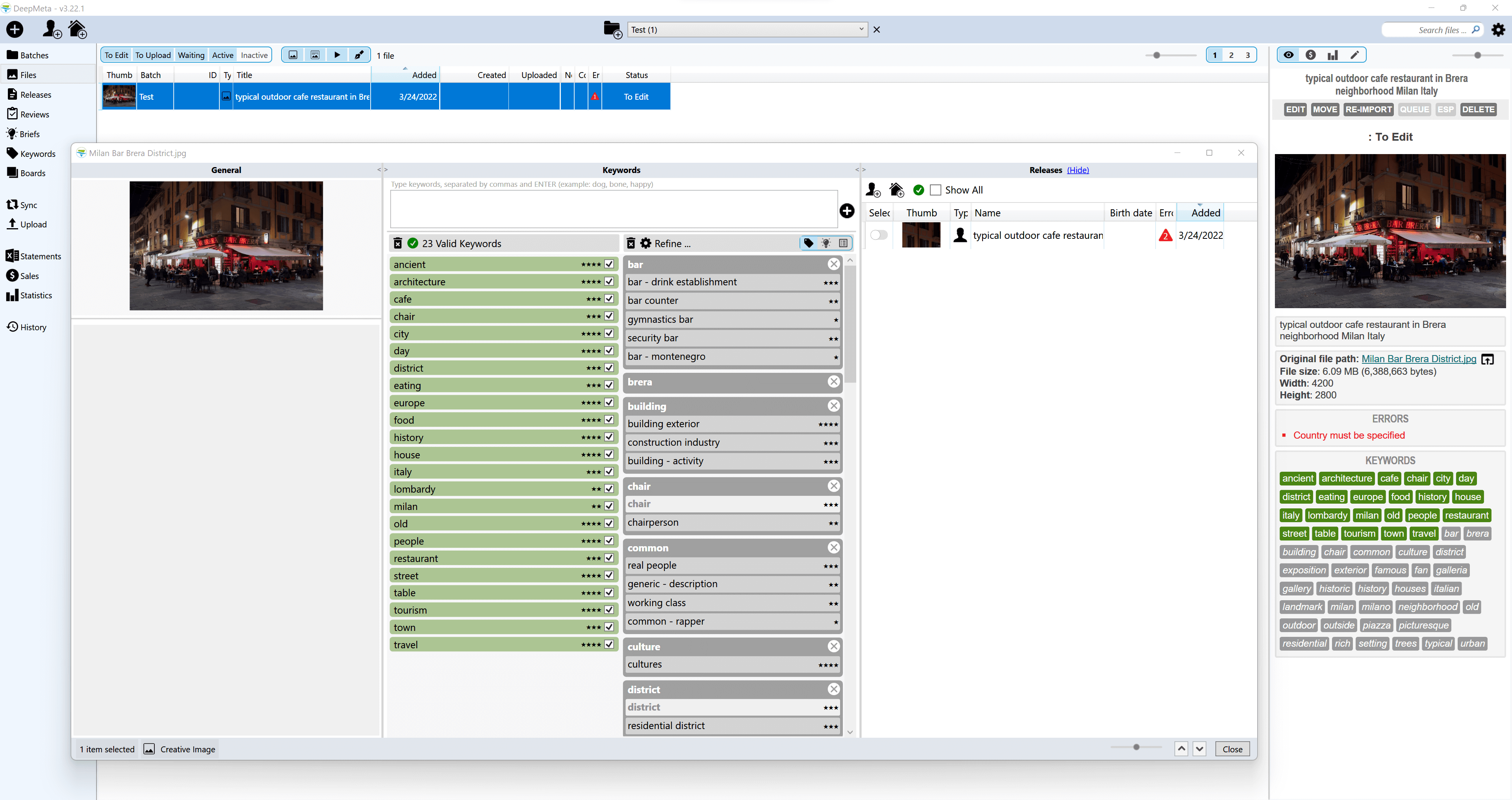
Task: Delete all valid keywords trash icon
Action: 398,243
